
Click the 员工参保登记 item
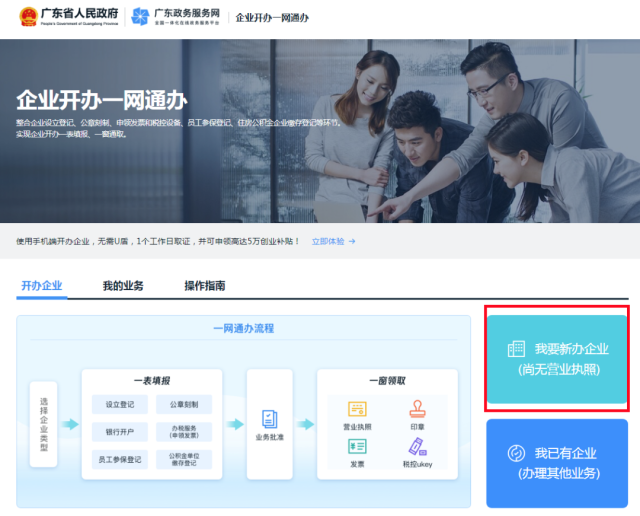point(120,460)
